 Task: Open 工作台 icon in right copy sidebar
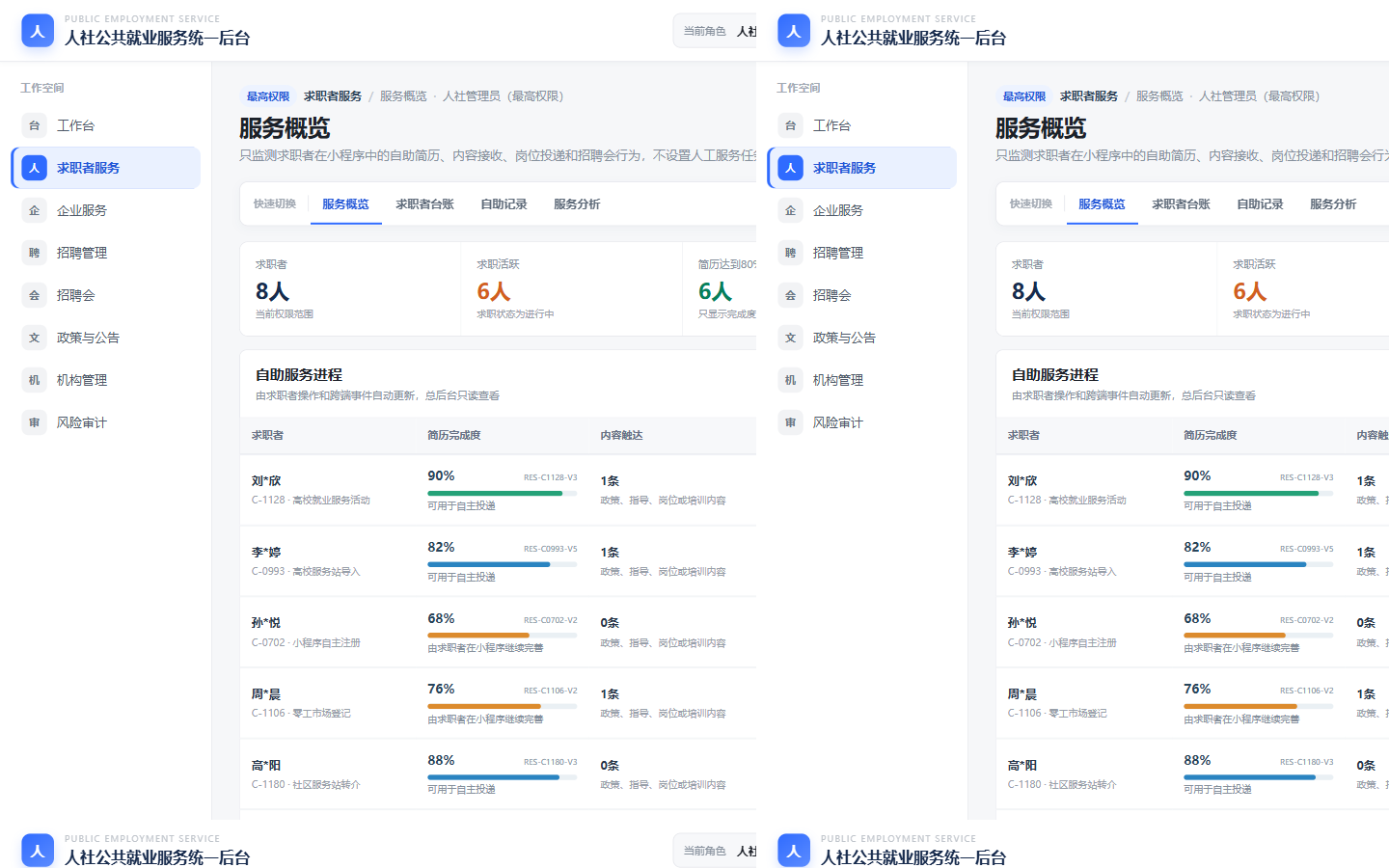(791, 125)
